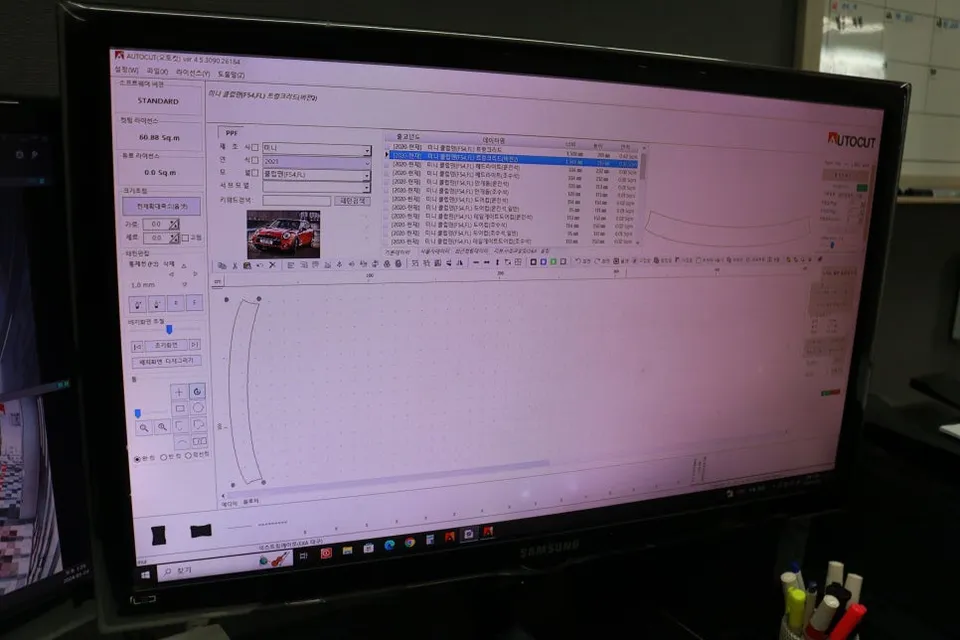Viewport: 960px width, 640px height.
Task: Open File Explorer from the taskbar
Action: click(x=347, y=550)
